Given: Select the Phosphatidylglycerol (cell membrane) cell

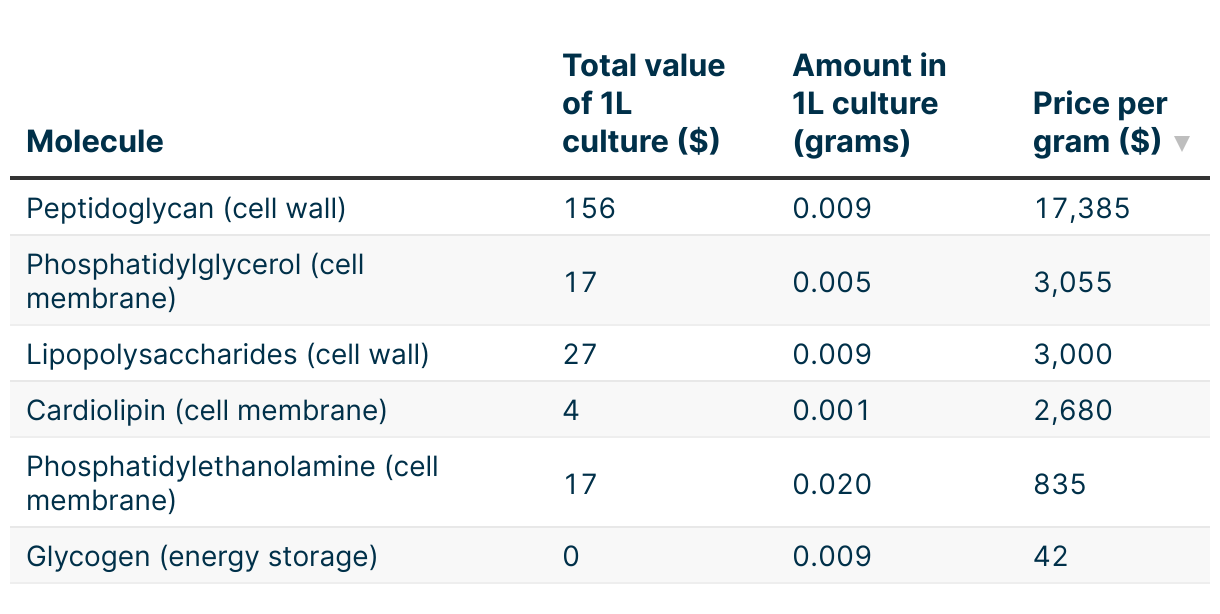Looking at the screenshot, I should (x=195, y=281).
